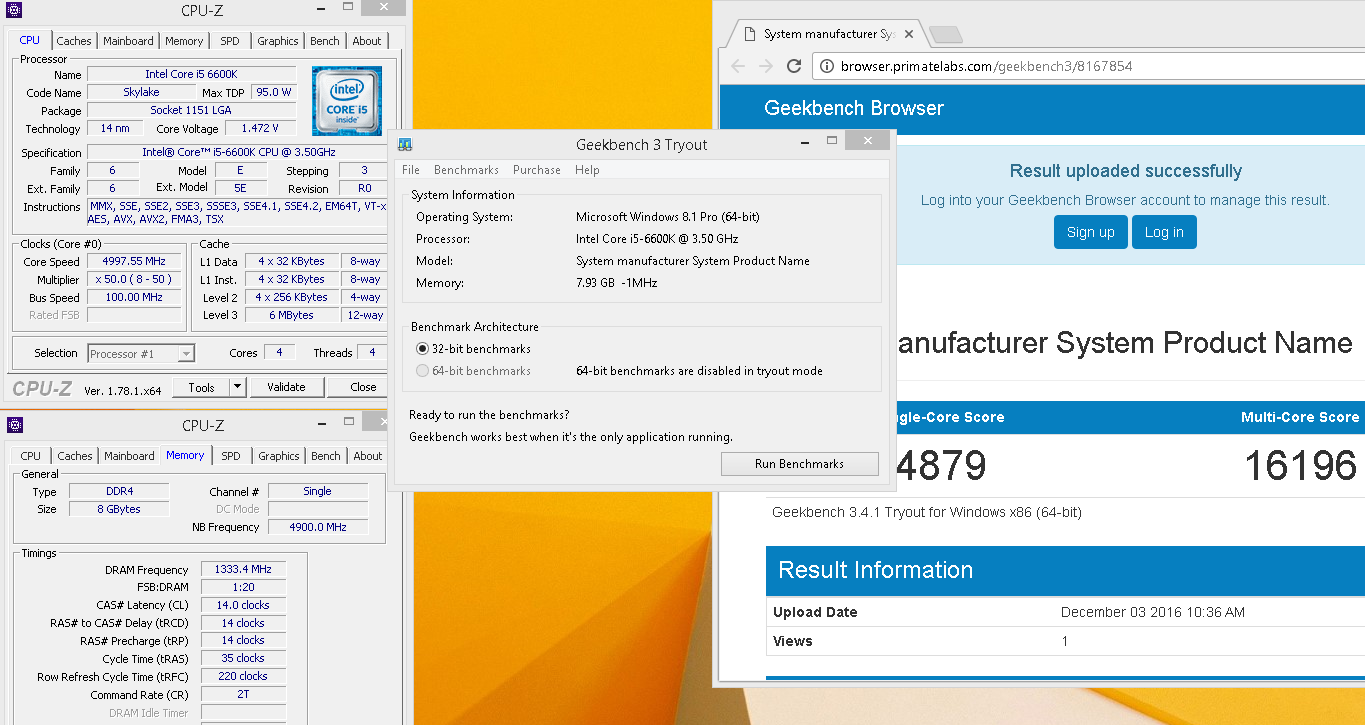Open SPD tab in top CPU-Z window
The image size is (1365, 725).
coord(230,41)
